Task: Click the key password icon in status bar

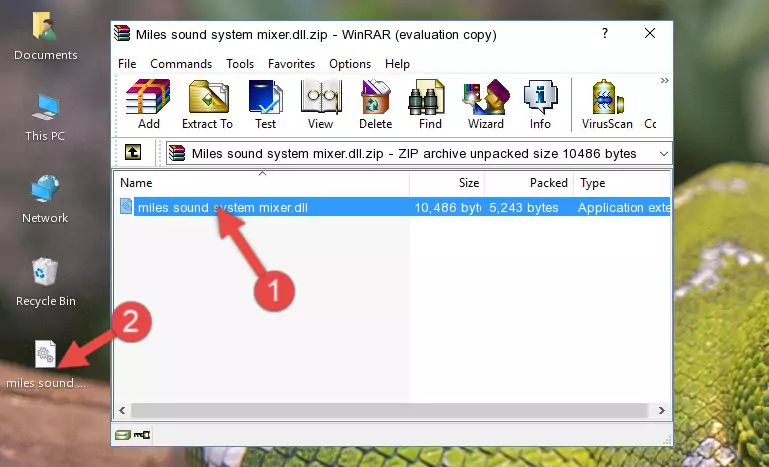Action: (x=143, y=435)
